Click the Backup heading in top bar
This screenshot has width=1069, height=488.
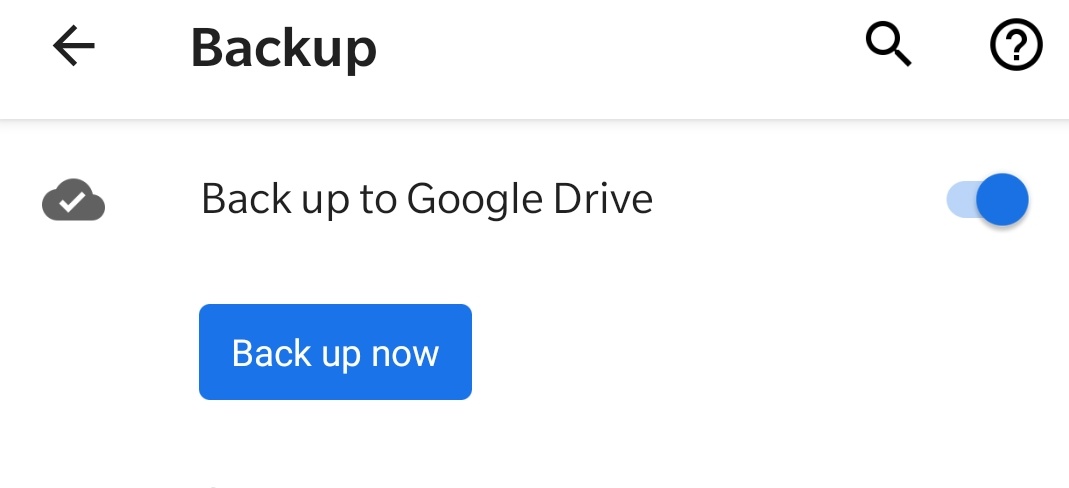coord(284,48)
